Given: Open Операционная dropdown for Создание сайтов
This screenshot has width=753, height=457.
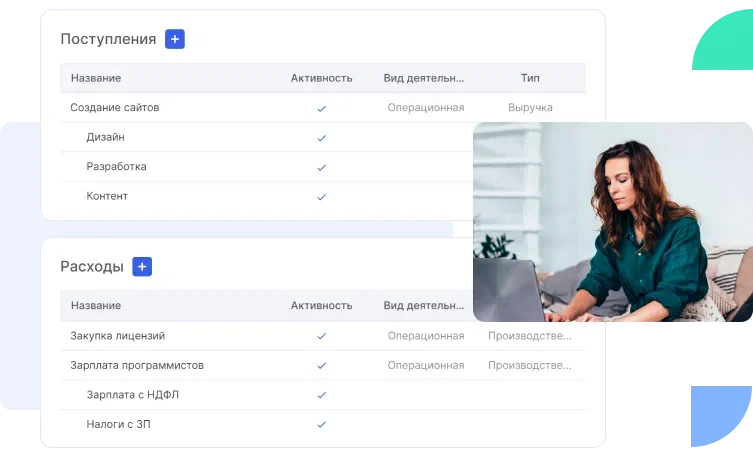Looking at the screenshot, I should point(425,108).
